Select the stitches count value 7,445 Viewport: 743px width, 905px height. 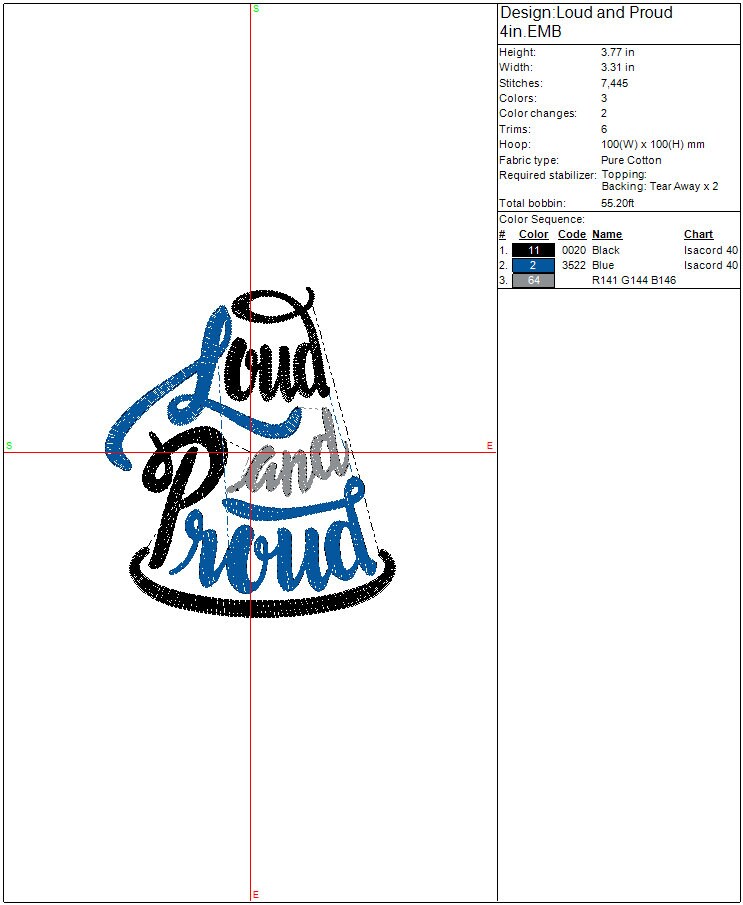tap(614, 83)
